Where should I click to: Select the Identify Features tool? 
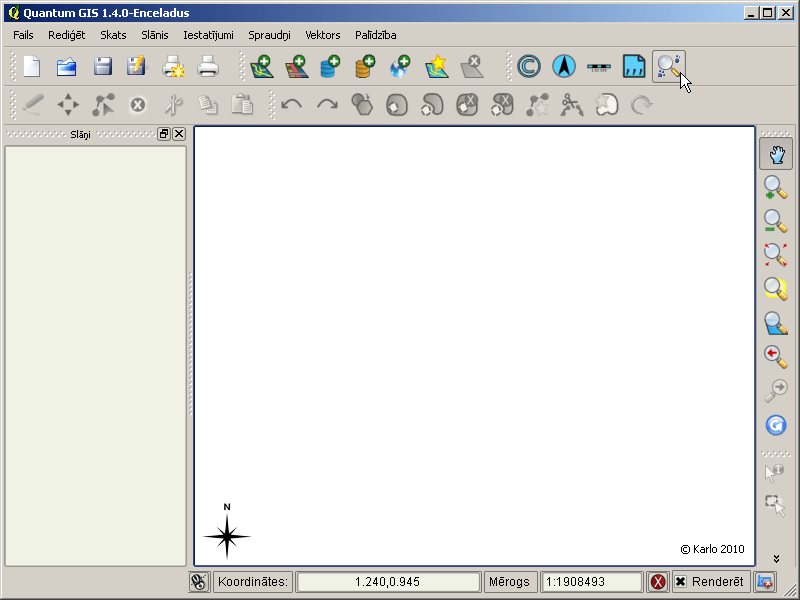point(774,472)
